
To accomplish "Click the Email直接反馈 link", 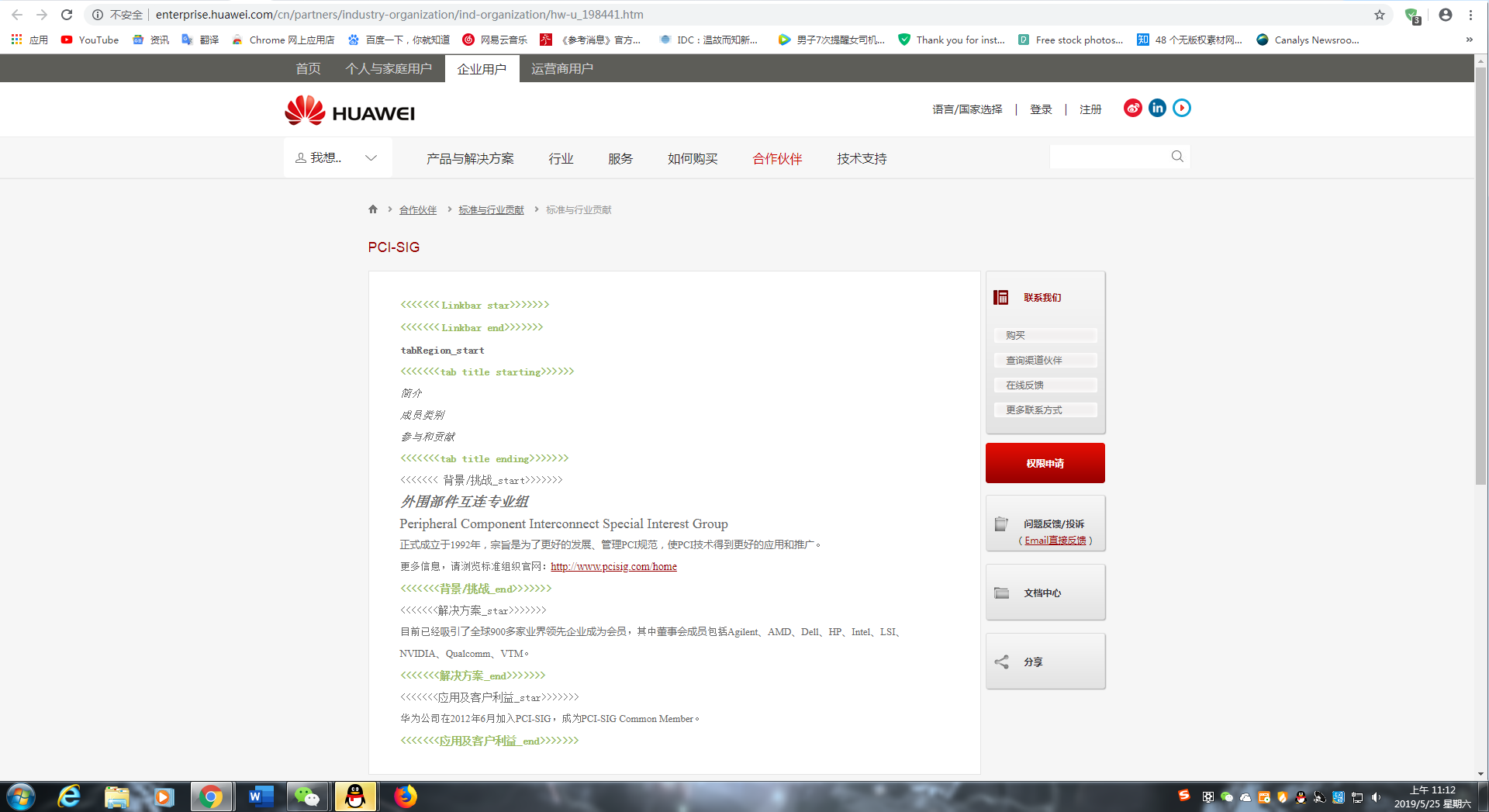I will tap(1055, 541).
